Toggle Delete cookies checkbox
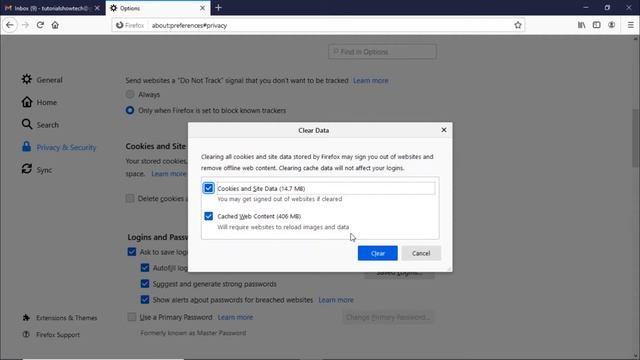Viewport: 640px width, 360px height. pyautogui.click(x=130, y=198)
